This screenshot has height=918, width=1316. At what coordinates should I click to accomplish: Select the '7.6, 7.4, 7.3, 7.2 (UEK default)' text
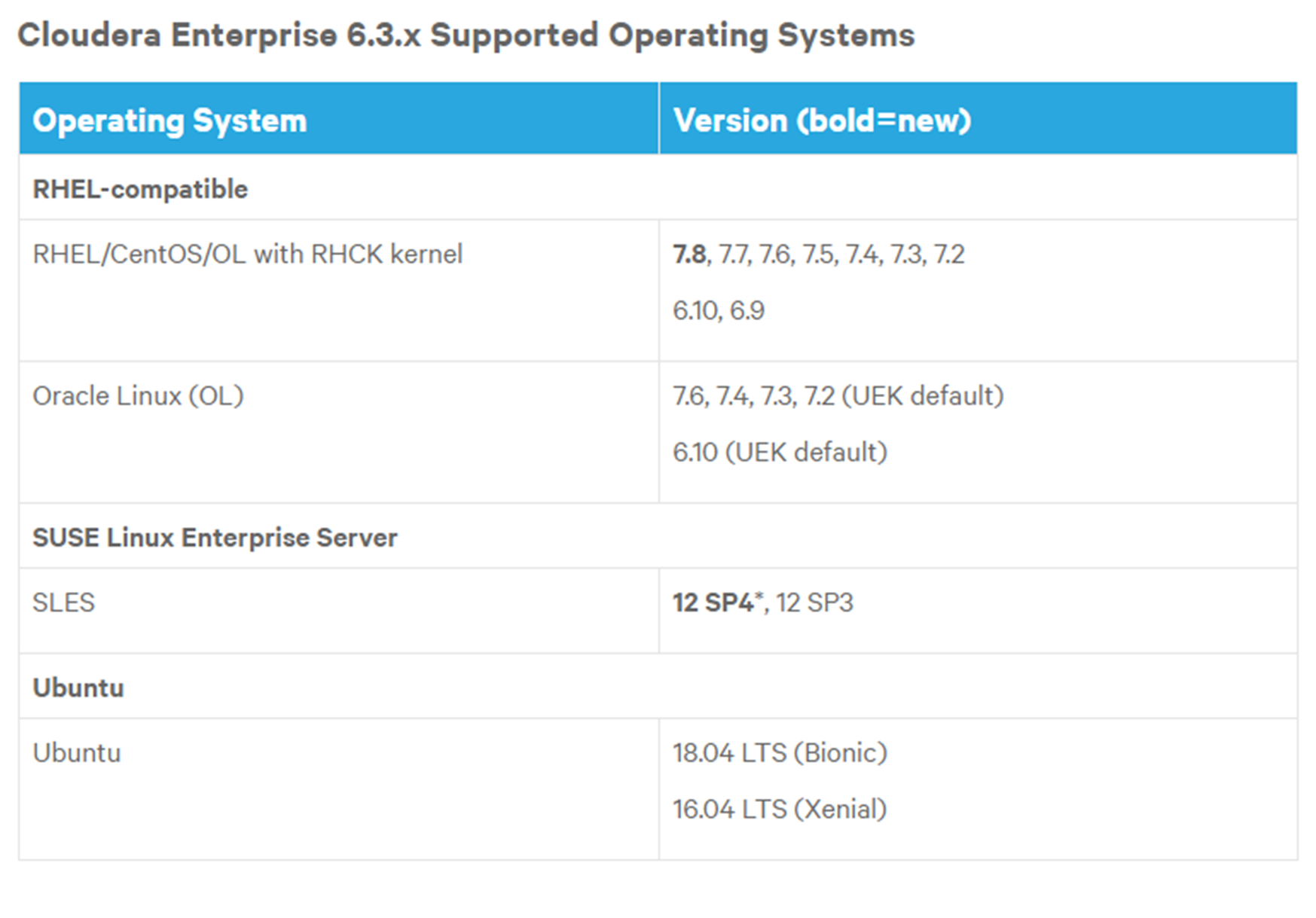[x=838, y=396]
